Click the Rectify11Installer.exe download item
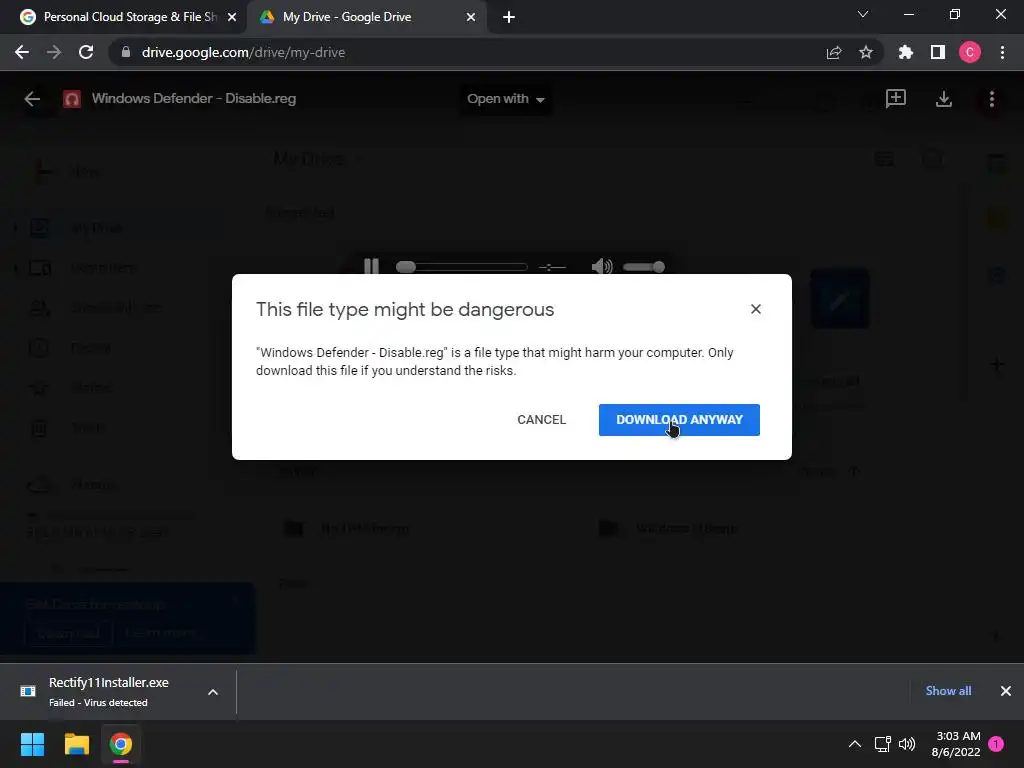This screenshot has height=768, width=1024. pos(109,692)
